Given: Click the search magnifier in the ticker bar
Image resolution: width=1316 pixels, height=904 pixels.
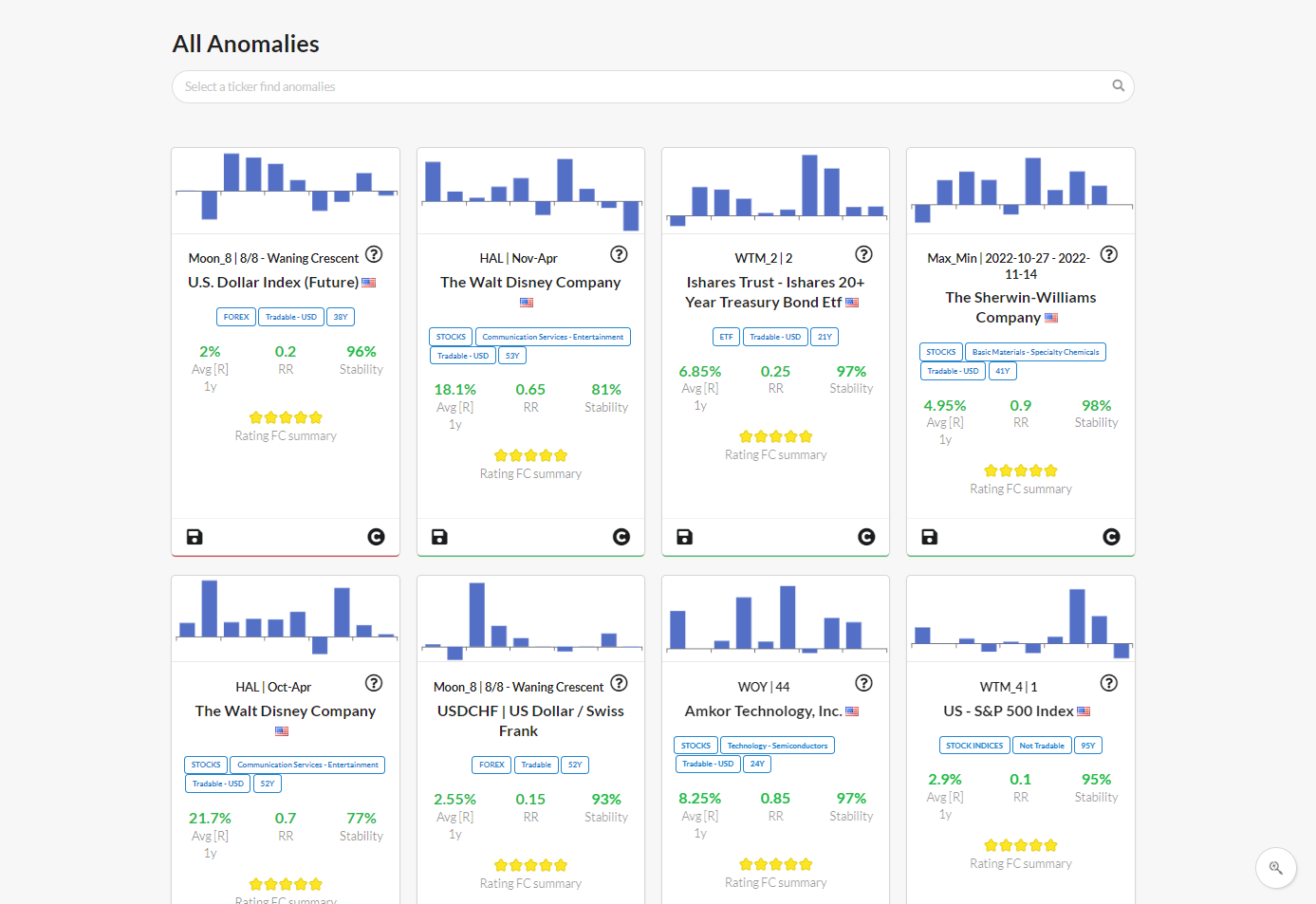Looking at the screenshot, I should click(1118, 85).
